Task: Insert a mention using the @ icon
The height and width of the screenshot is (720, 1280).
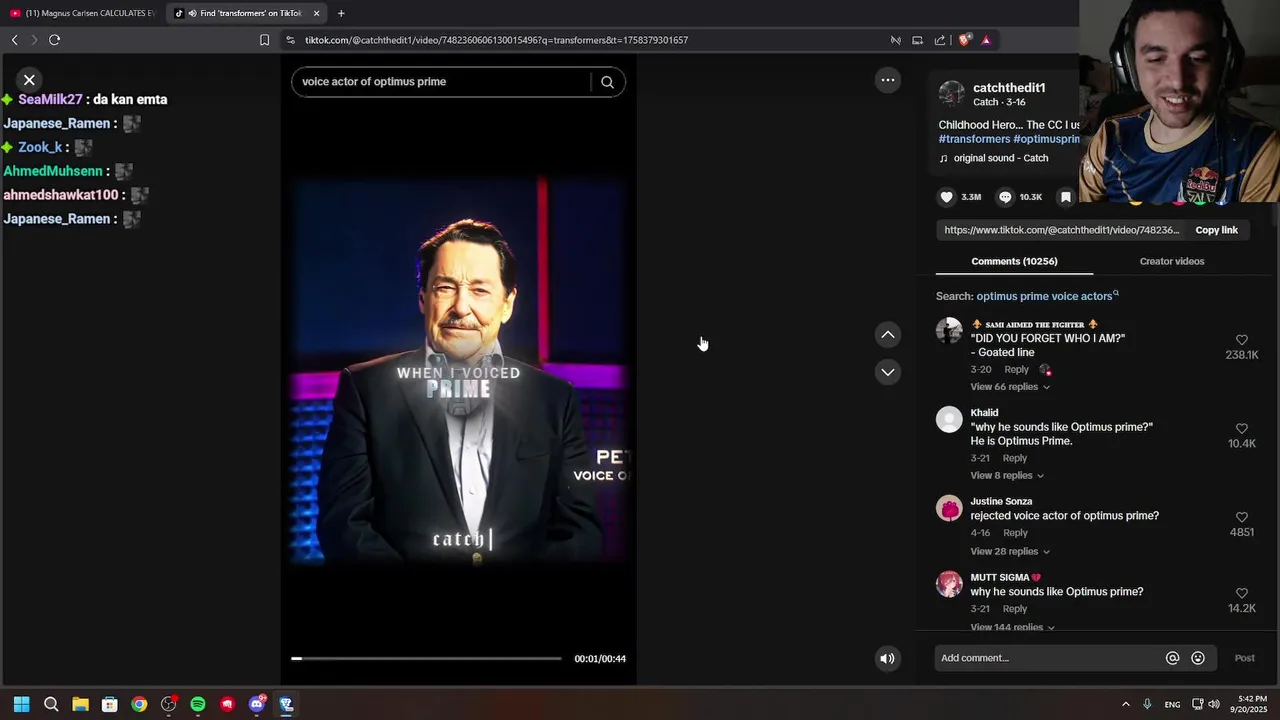Action: (x=1172, y=658)
